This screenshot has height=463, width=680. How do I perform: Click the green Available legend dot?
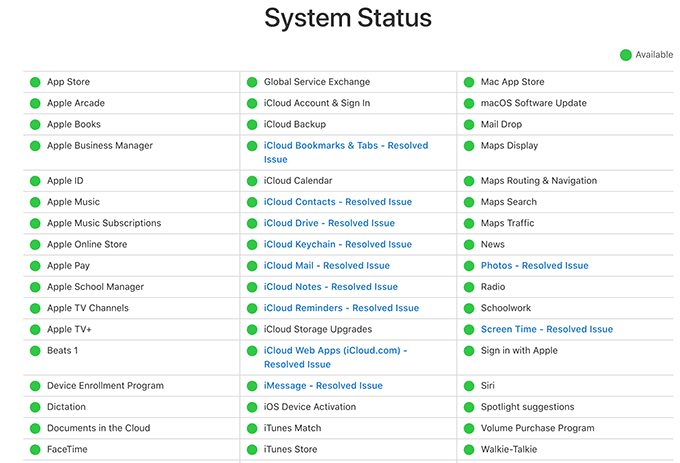click(626, 55)
